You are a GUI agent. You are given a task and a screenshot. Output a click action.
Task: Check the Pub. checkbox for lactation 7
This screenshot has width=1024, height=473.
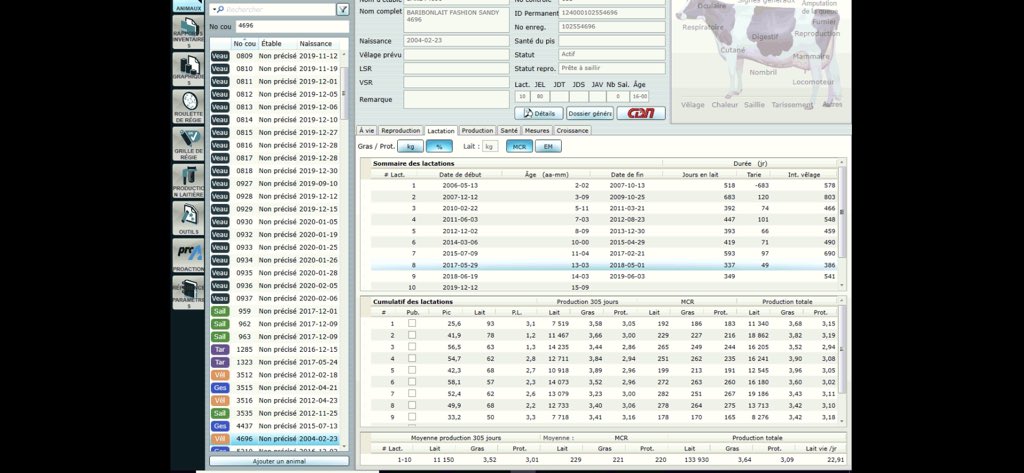pyautogui.click(x=412, y=394)
